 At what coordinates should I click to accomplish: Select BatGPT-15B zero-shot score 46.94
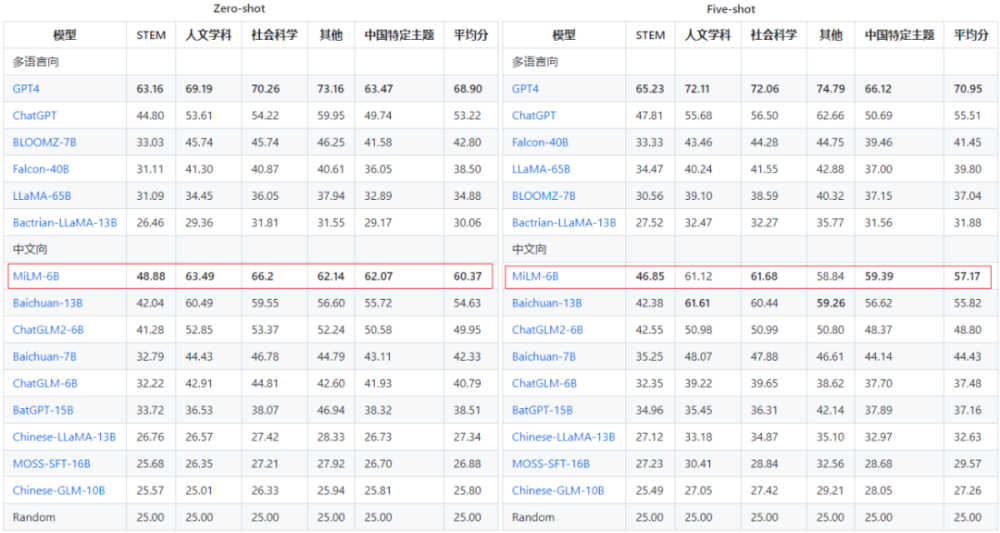pos(331,410)
